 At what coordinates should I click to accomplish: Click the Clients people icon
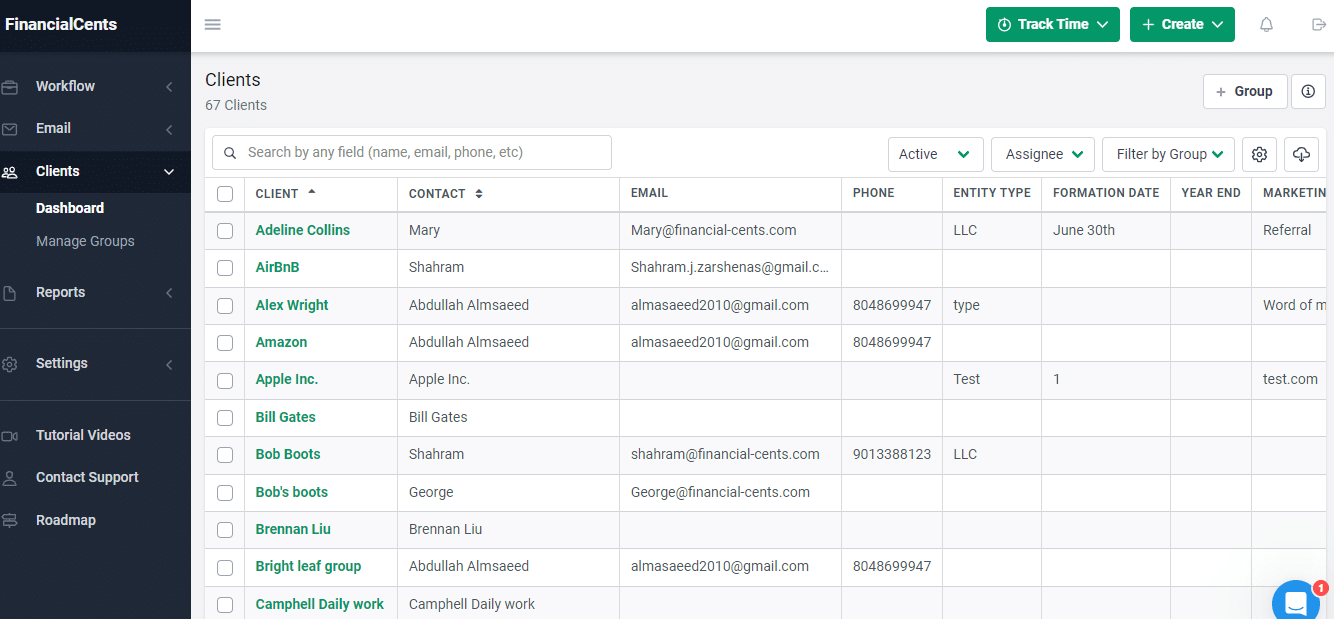pyautogui.click(x=10, y=172)
